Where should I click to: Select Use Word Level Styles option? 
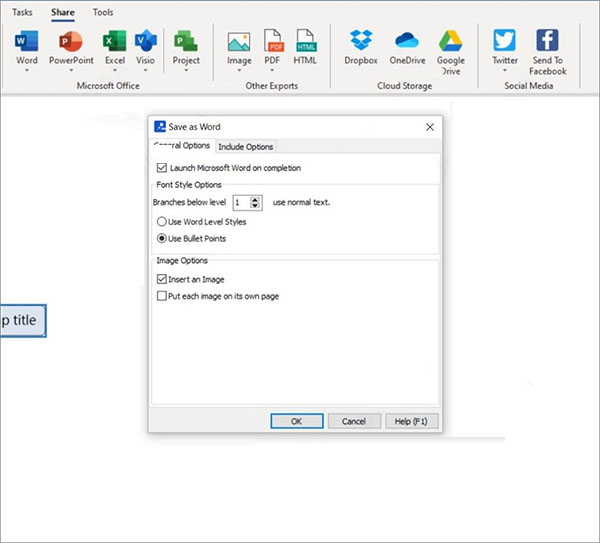[162, 222]
